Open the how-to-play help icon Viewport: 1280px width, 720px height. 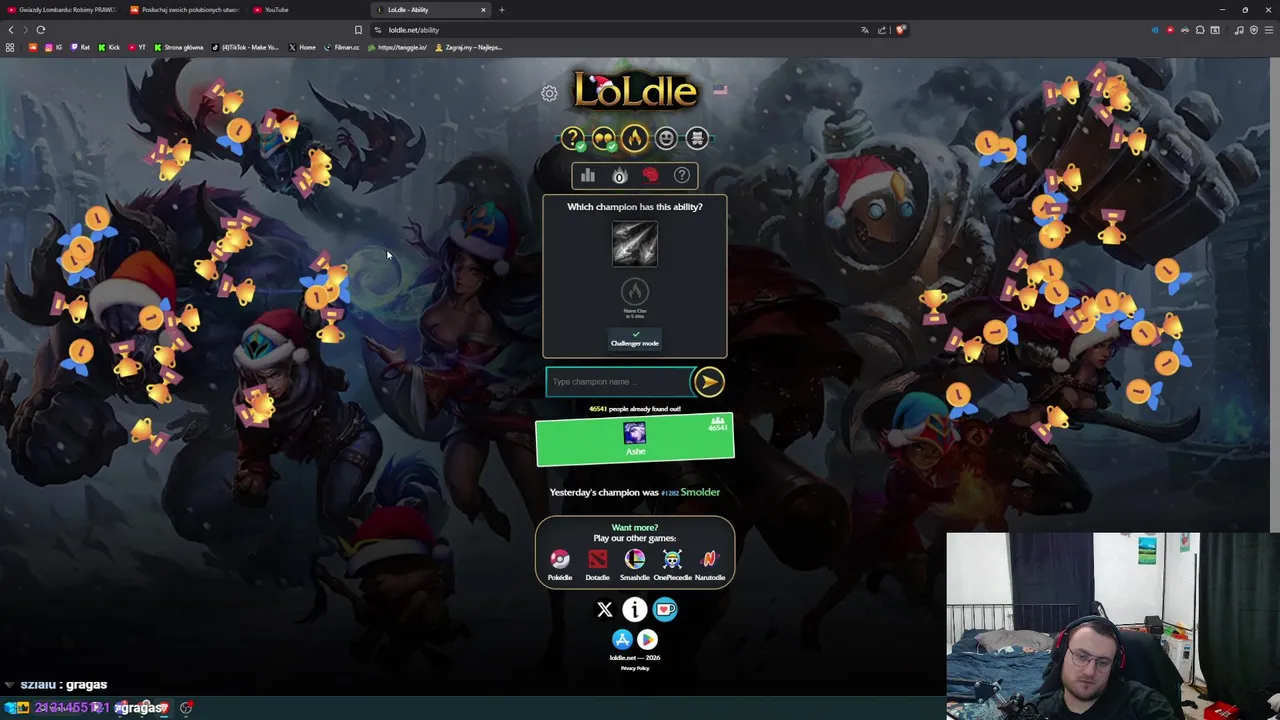[x=681, y=176]
